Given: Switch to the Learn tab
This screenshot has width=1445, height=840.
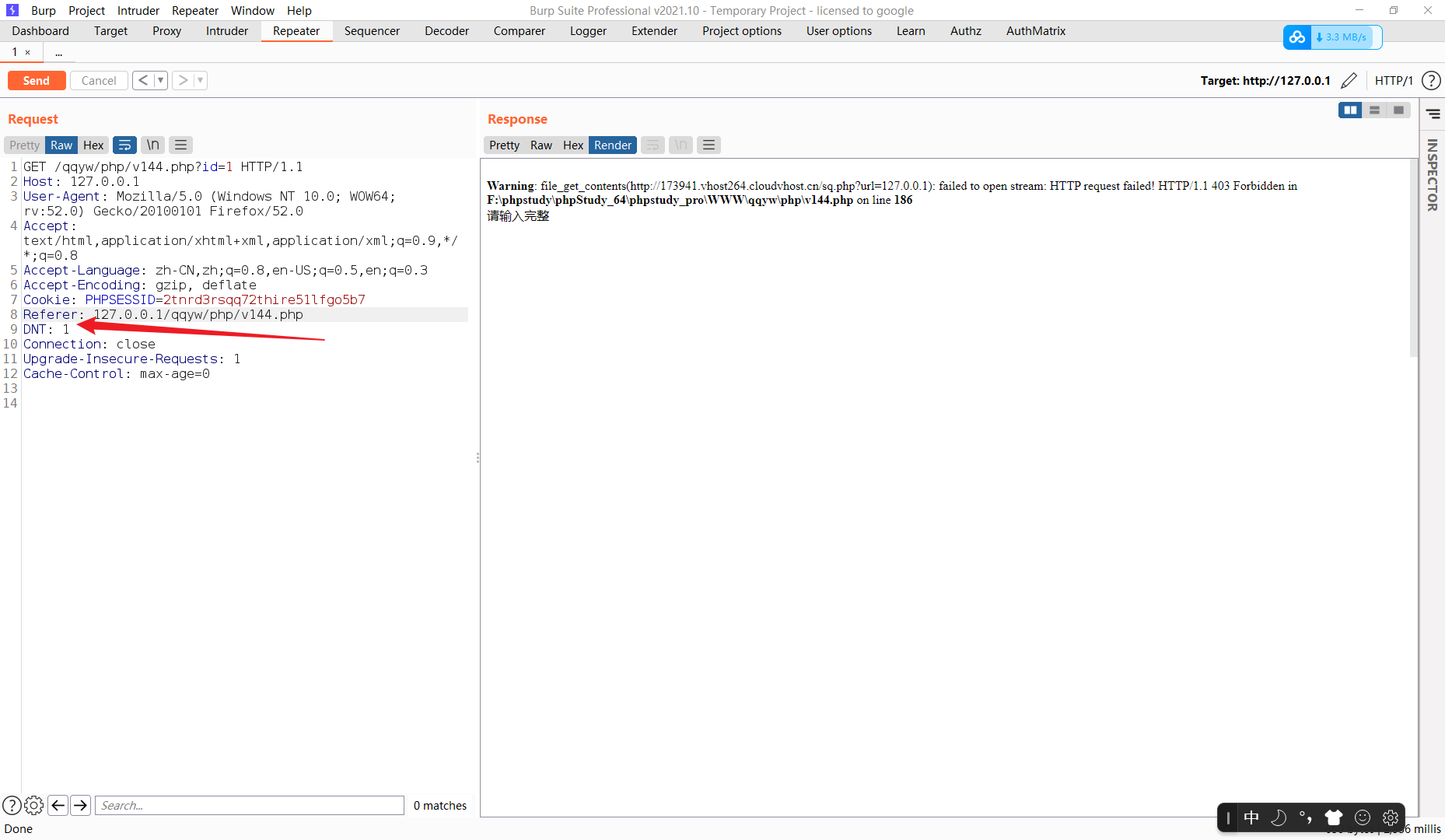Looking at the screenshot, I should click(x=911, y=31).
